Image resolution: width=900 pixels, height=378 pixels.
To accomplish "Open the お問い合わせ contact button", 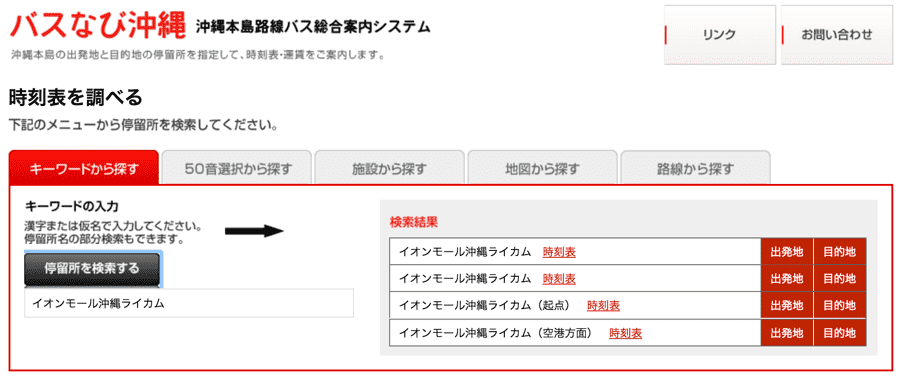I will tap(836, 35).
